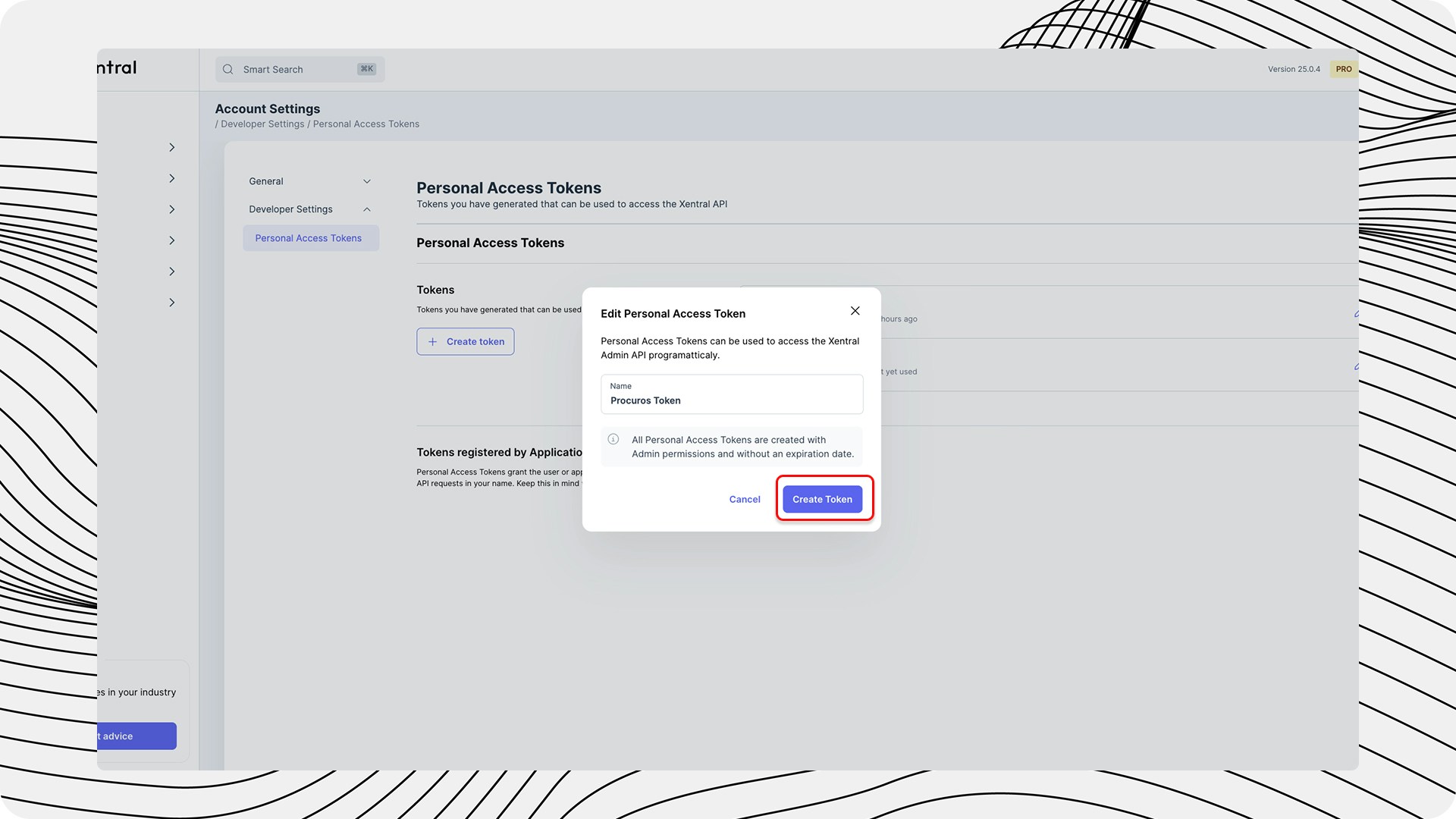Close the Edit Personal Access Token dialog
This screenshot has height=819, width=1456.
click(855, 311)
